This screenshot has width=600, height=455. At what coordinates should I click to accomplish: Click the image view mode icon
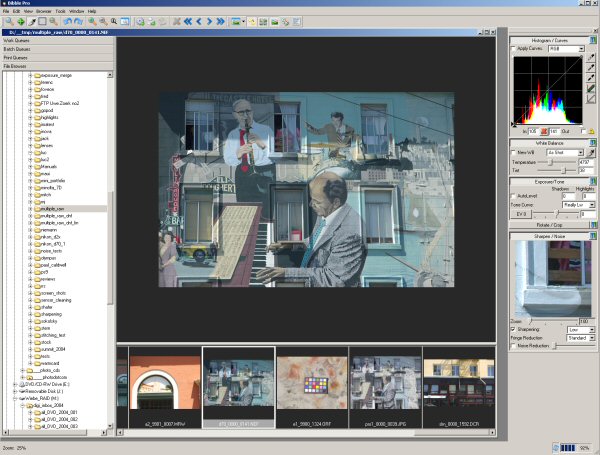[236, 22]
